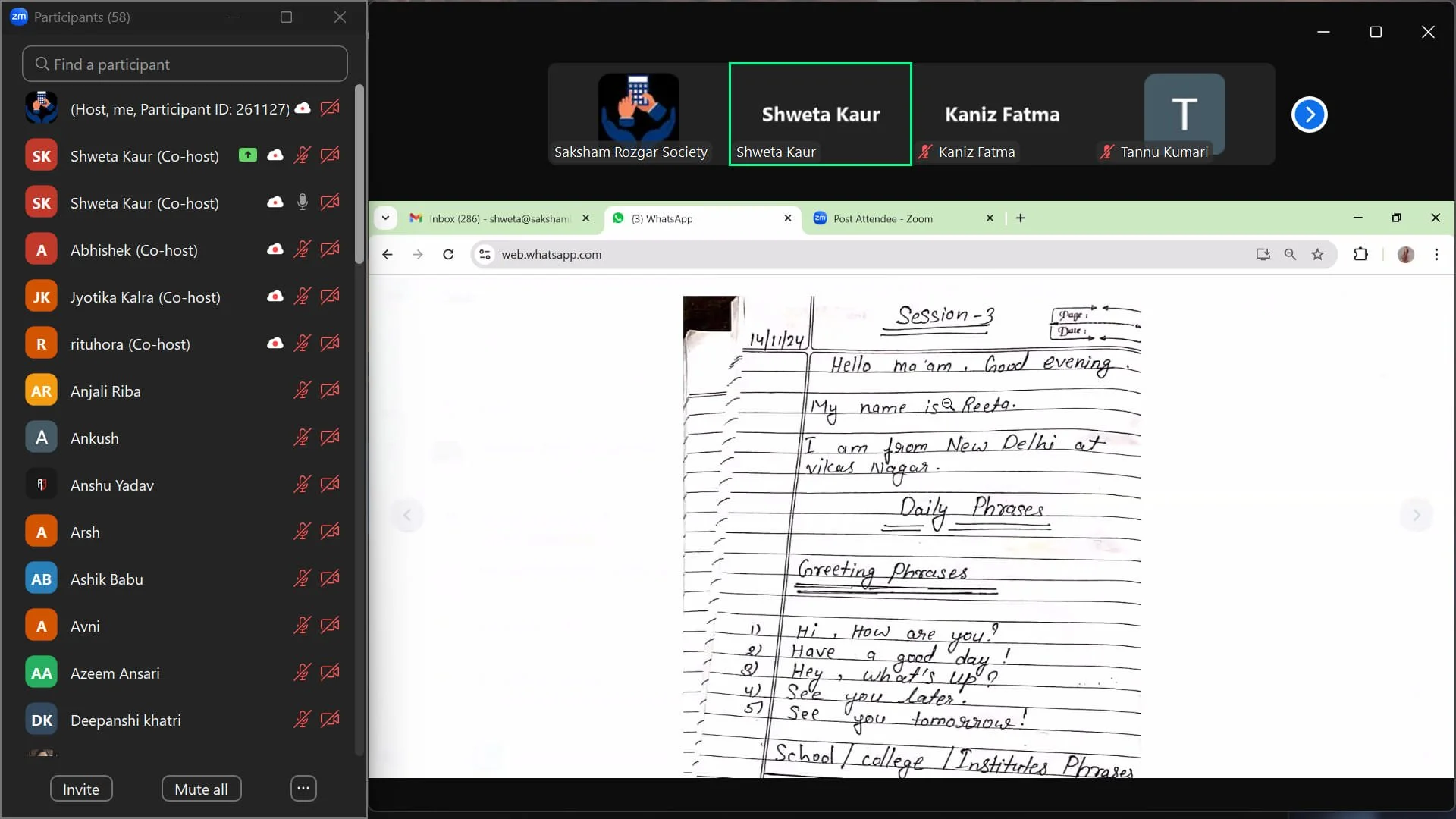Click the Invite button
Viewport: 1456px width, 819px height.
81,789
